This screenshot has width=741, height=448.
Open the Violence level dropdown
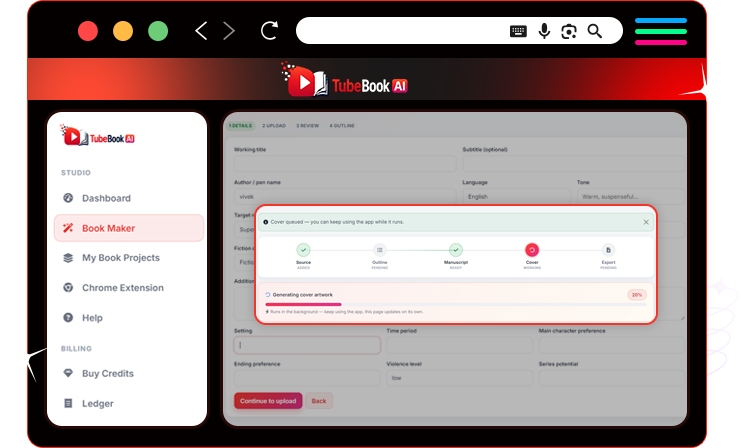coord(459,378)
